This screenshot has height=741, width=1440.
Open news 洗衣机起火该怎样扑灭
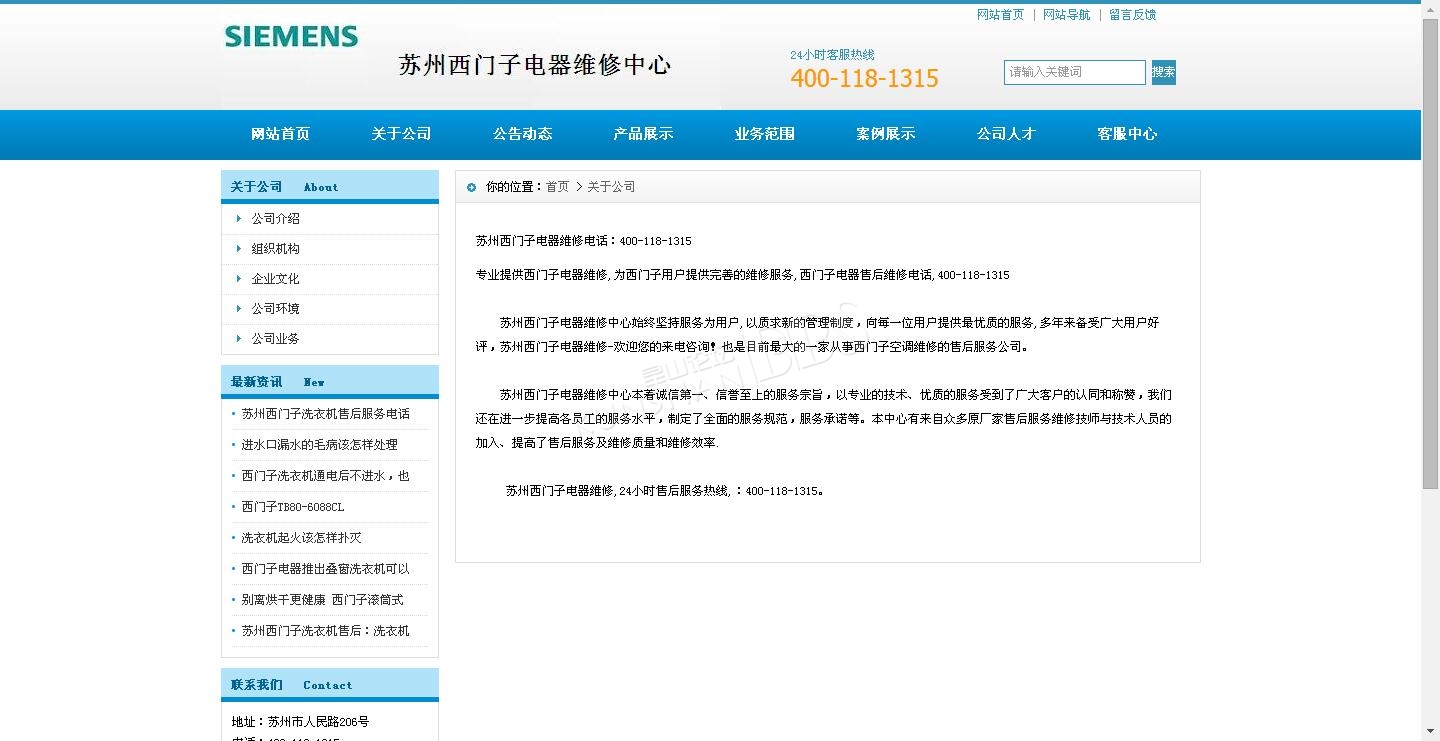click(x=301, y=537)
